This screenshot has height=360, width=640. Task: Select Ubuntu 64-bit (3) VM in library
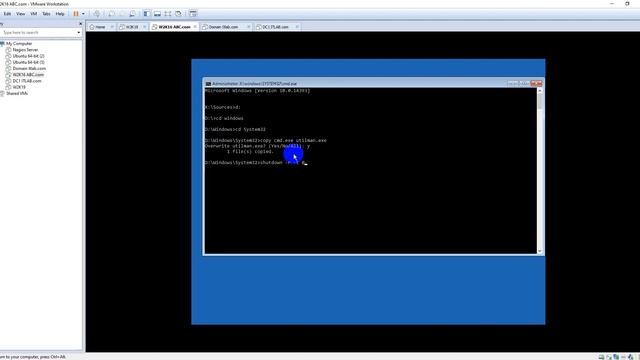click(28, 62)
